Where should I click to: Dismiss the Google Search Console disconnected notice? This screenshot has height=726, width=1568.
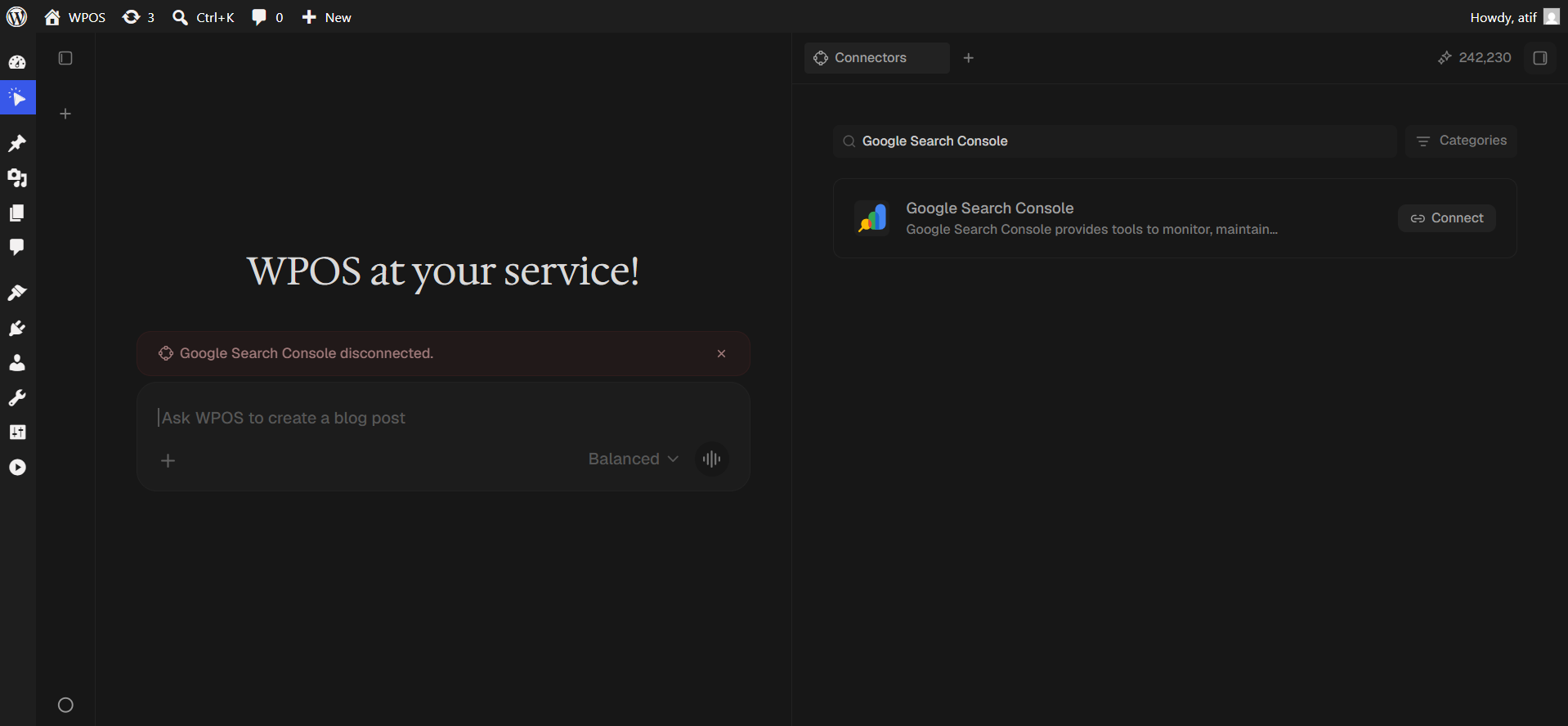(x=721, y=353)
